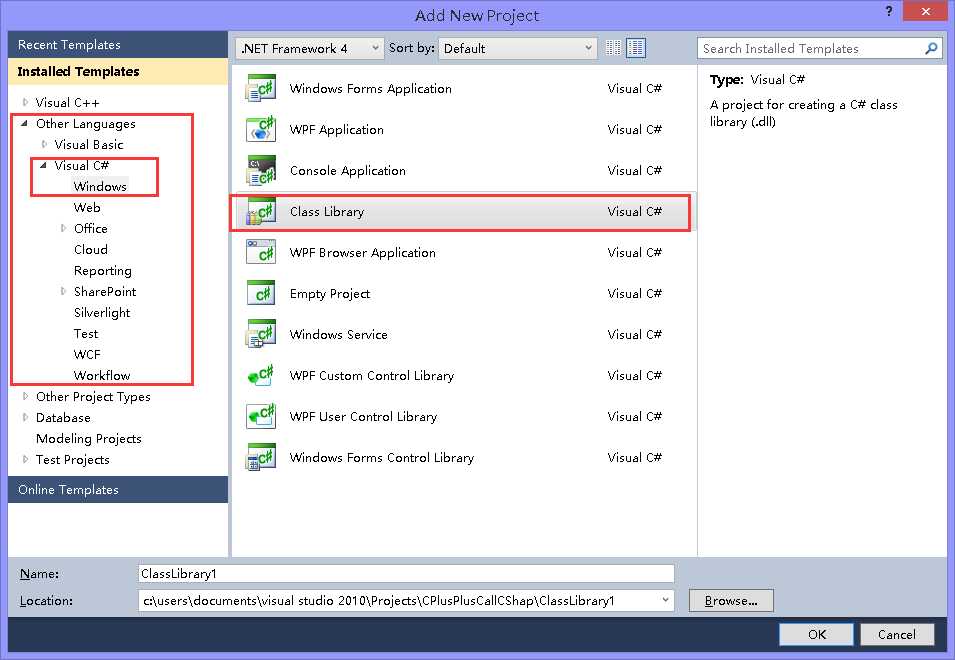Expand the Test Projects tree node
The width and height of the screenshot is (955, 660).
pos(25,459)
